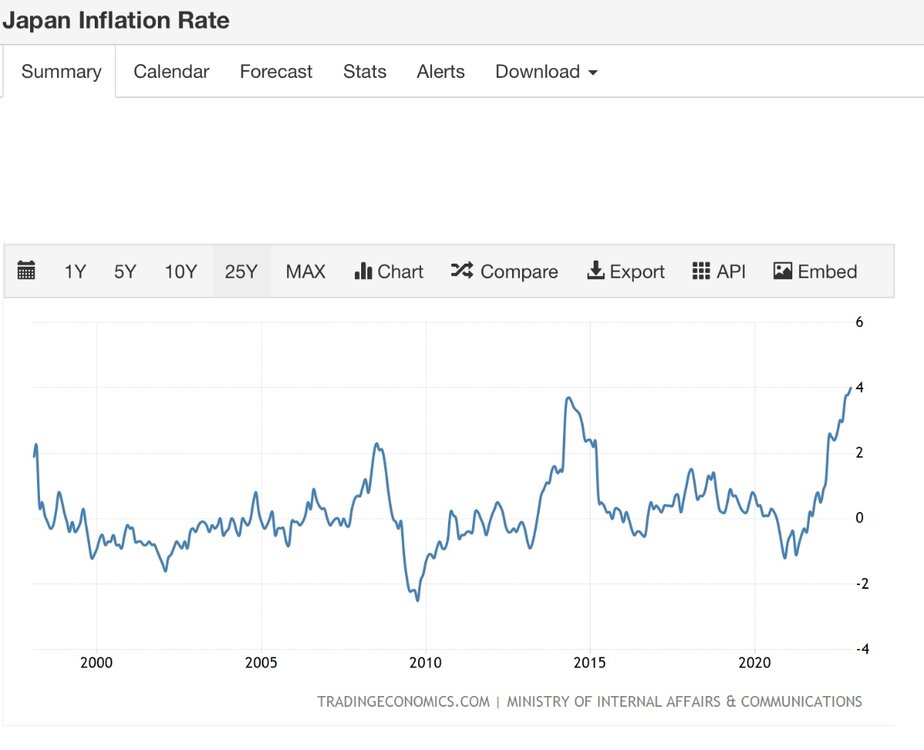Click the 2005 x-axis label

pos(261,663)
